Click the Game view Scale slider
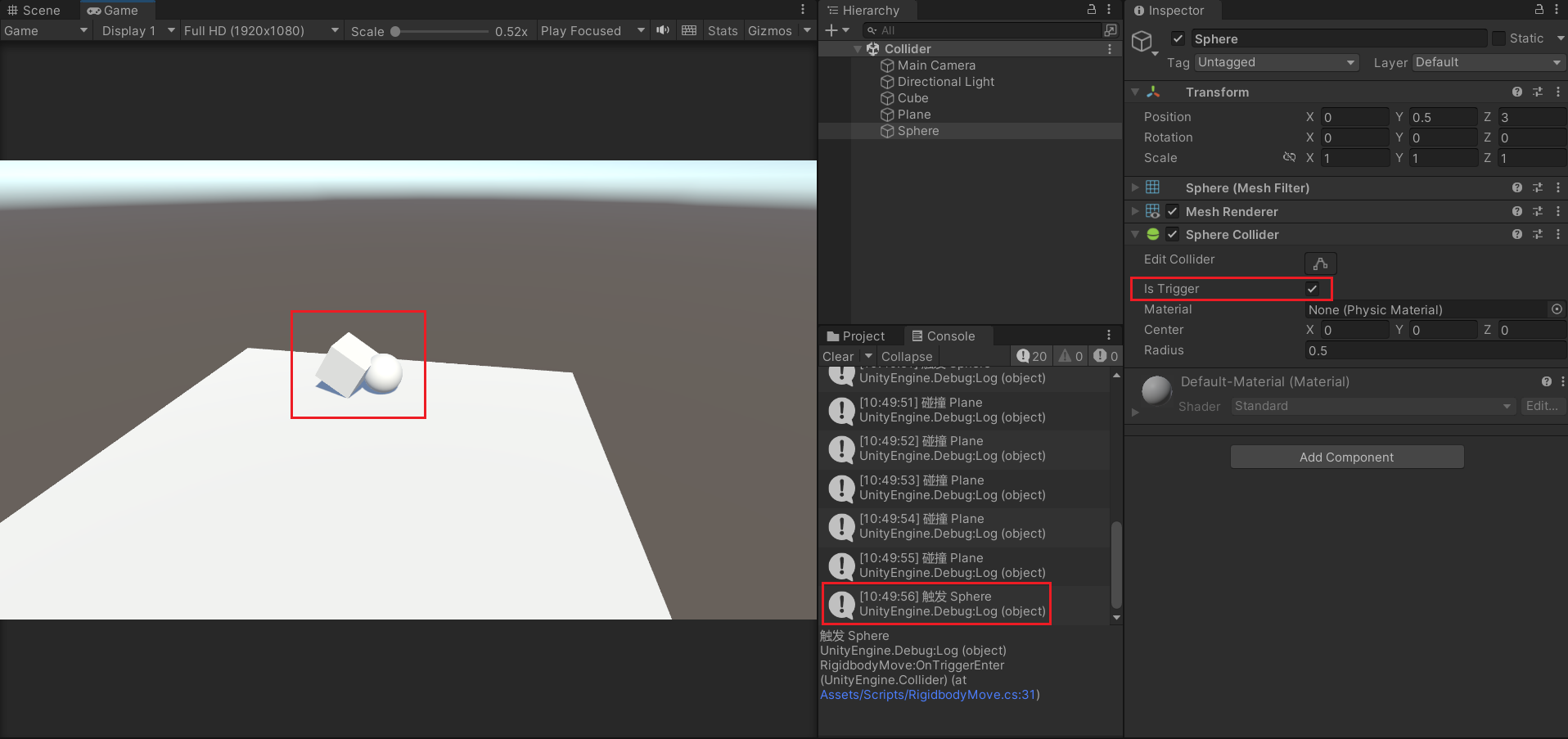 click(x=439, y=31)
